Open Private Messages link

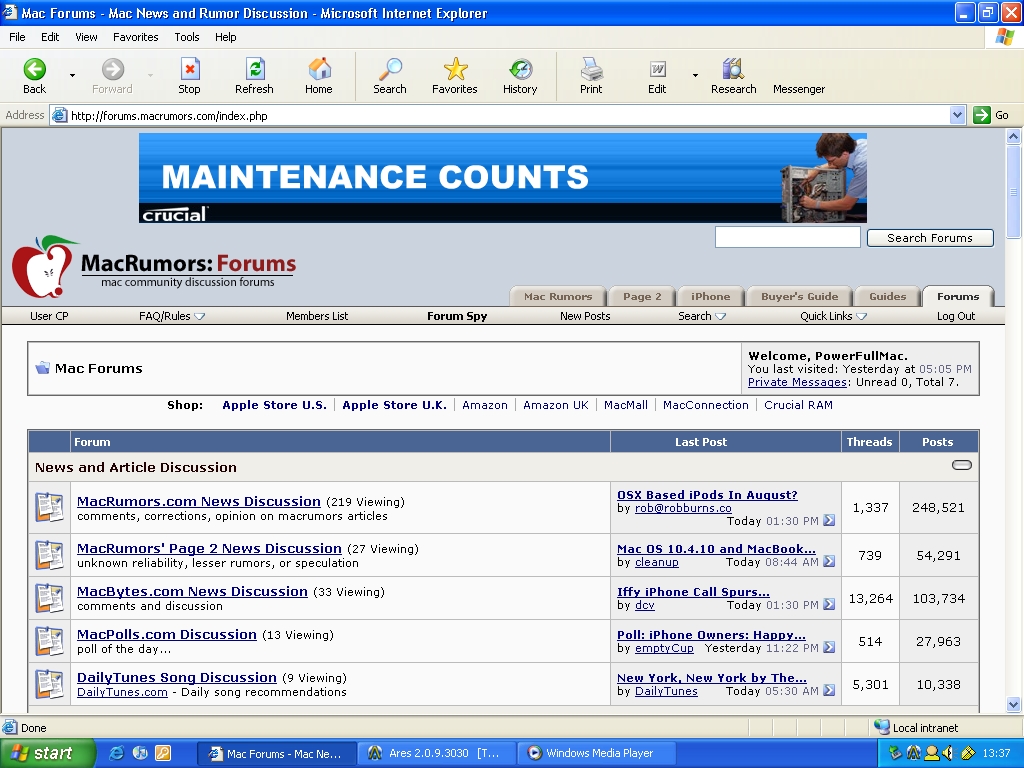(x=797, y=382)
